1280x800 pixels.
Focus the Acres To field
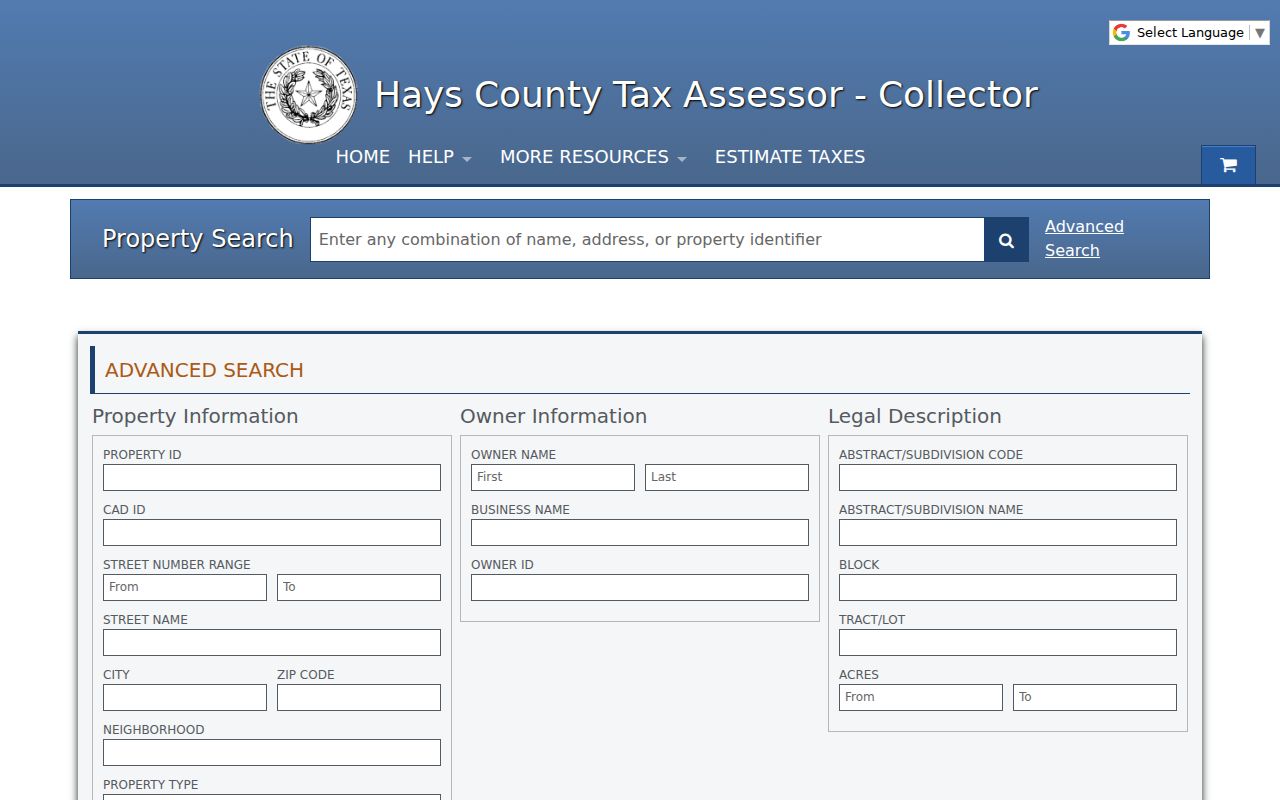coord(1095,697)
